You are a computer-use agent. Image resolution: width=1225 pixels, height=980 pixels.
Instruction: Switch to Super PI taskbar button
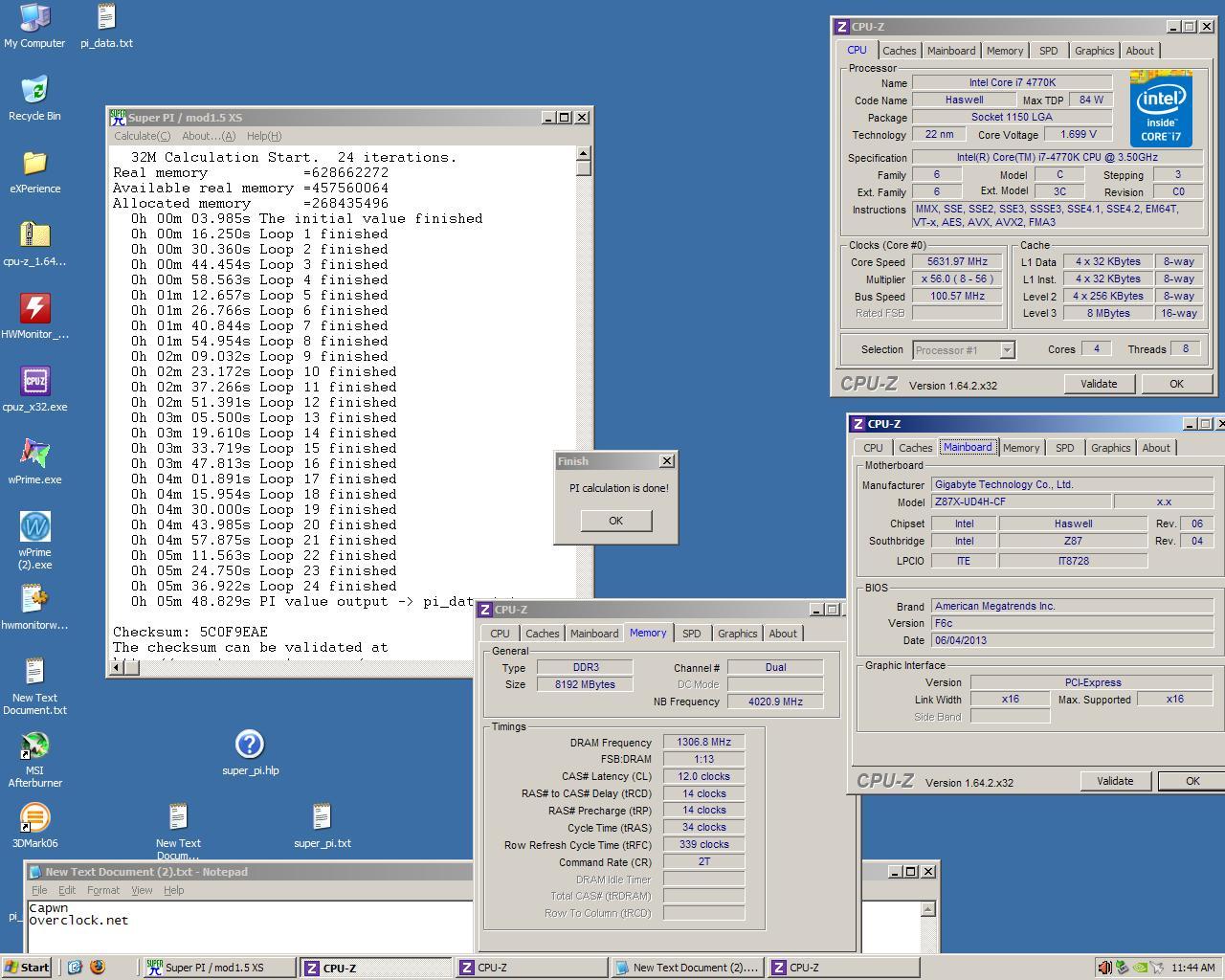tap(219, 968)
